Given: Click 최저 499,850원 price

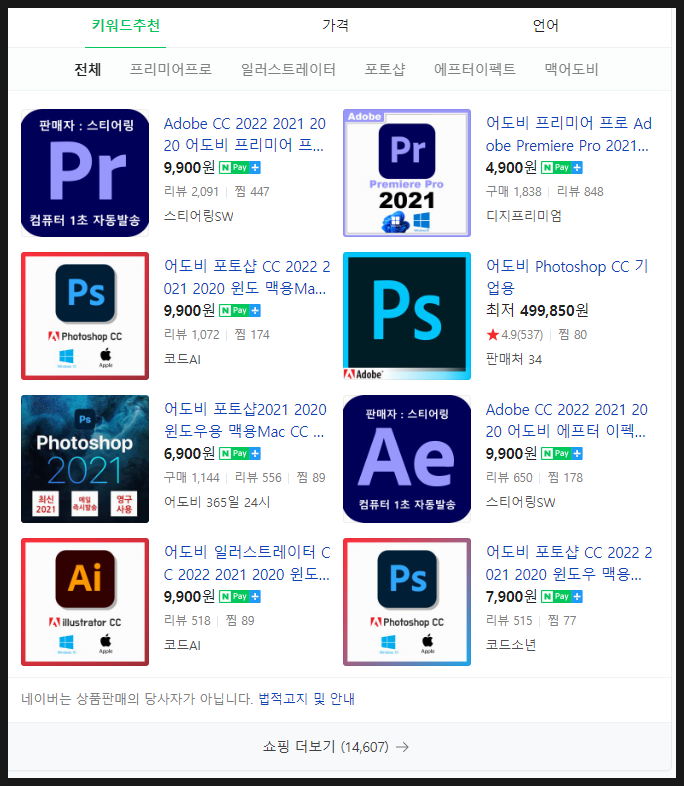Looking at the screenshot, I should click(x=537, y=310).
